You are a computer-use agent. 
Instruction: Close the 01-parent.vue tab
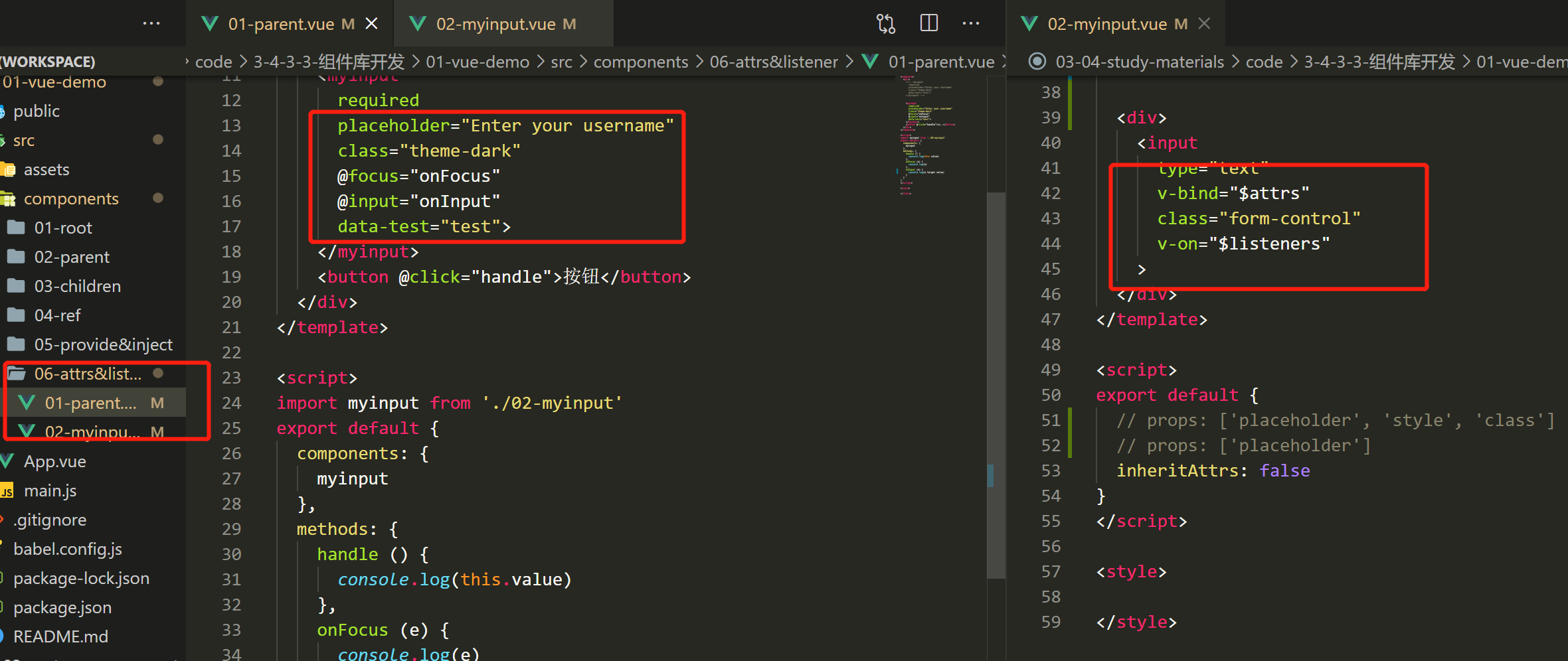(x=372, y=24)
